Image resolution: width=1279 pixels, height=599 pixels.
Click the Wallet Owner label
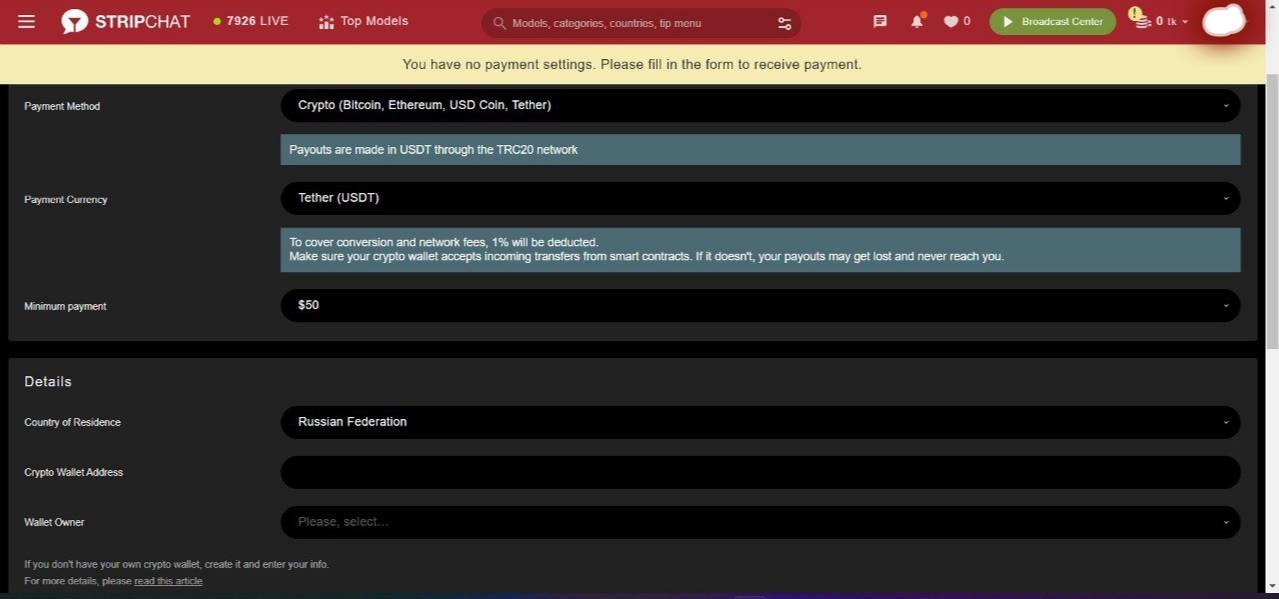point(54,522)
